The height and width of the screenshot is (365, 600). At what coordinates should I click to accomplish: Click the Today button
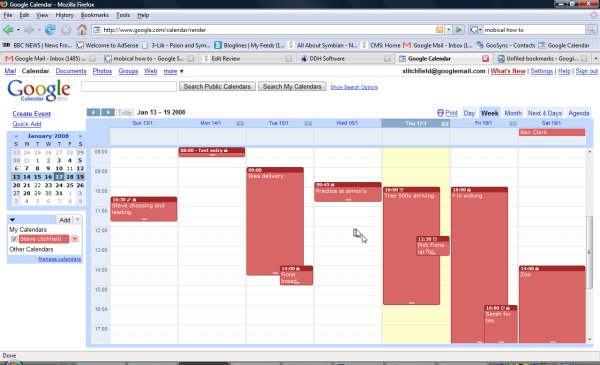(x=125, y=112)
